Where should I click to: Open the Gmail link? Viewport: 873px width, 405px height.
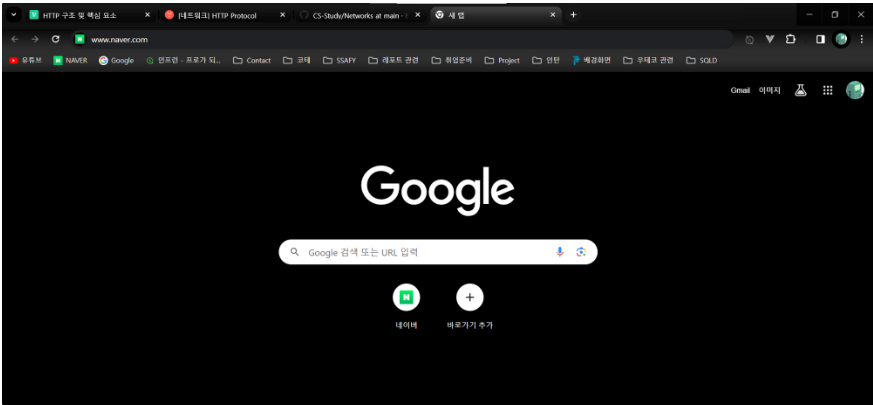click(x=740, y=90)
